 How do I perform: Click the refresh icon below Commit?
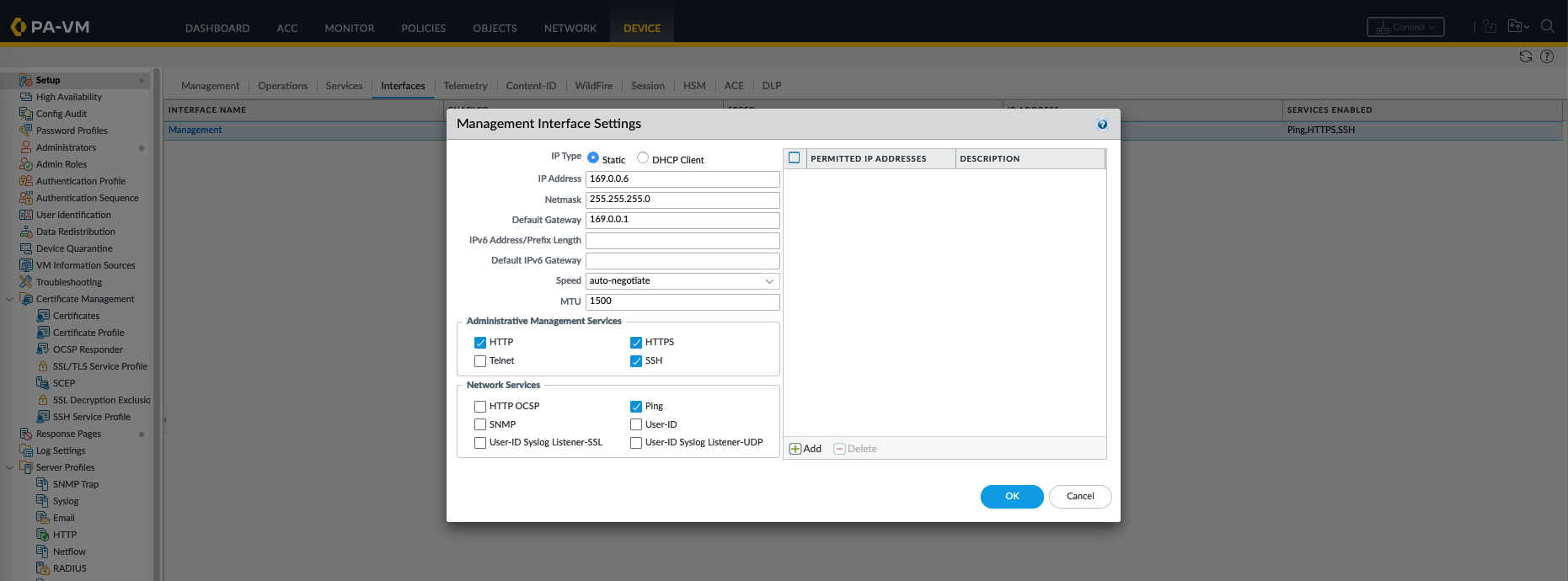coord(1525,56)
